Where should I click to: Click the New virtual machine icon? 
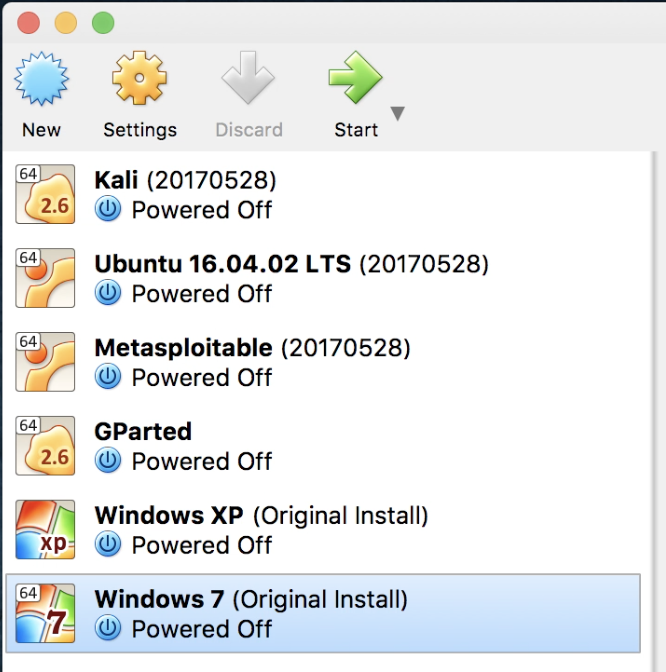pos(41,78)
